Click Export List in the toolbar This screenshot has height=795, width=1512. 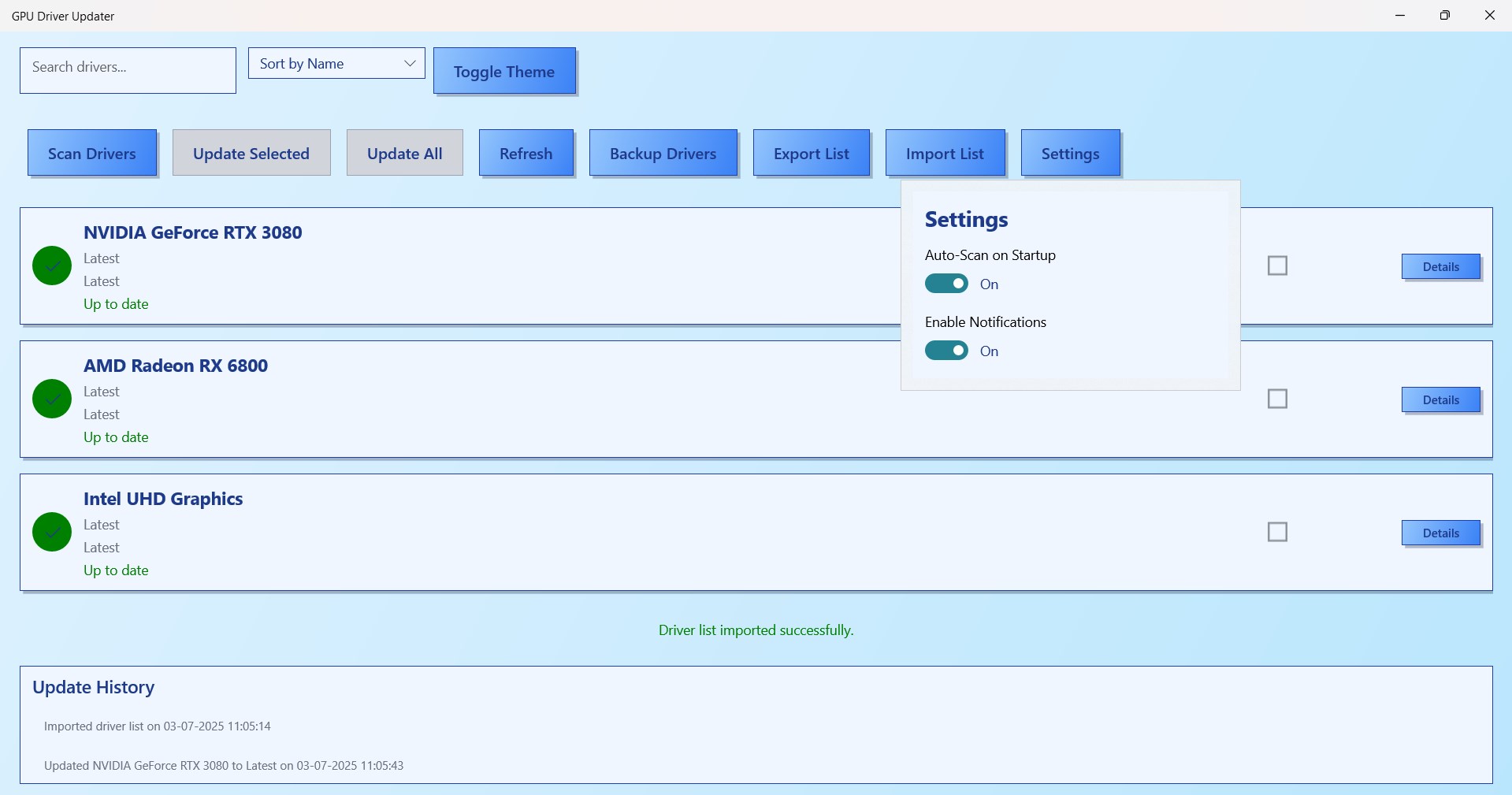(x=811, y=153)
